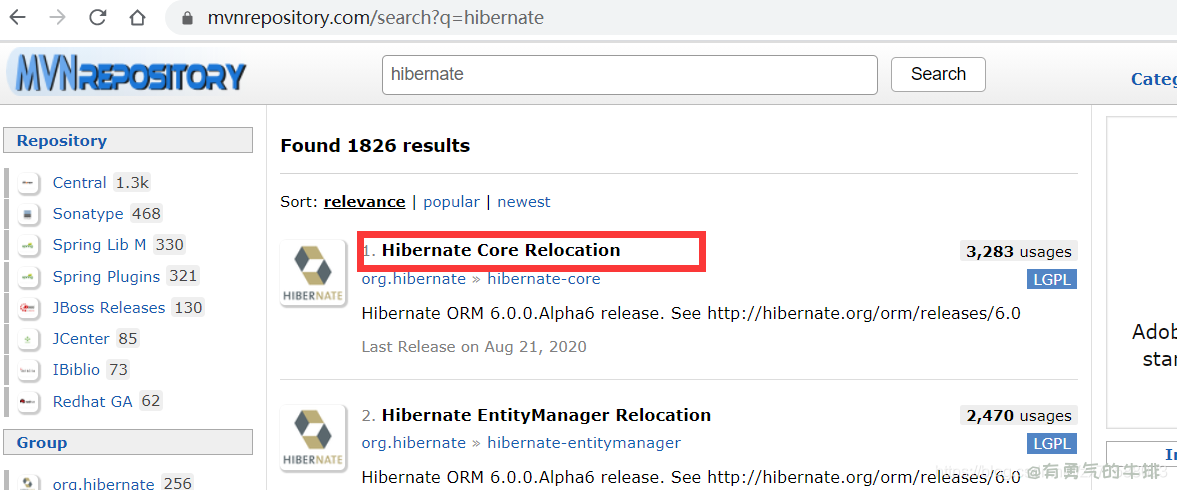Click the browser back arrow
This screenshot has height=490, width=1177.
[x=18, y=18]
